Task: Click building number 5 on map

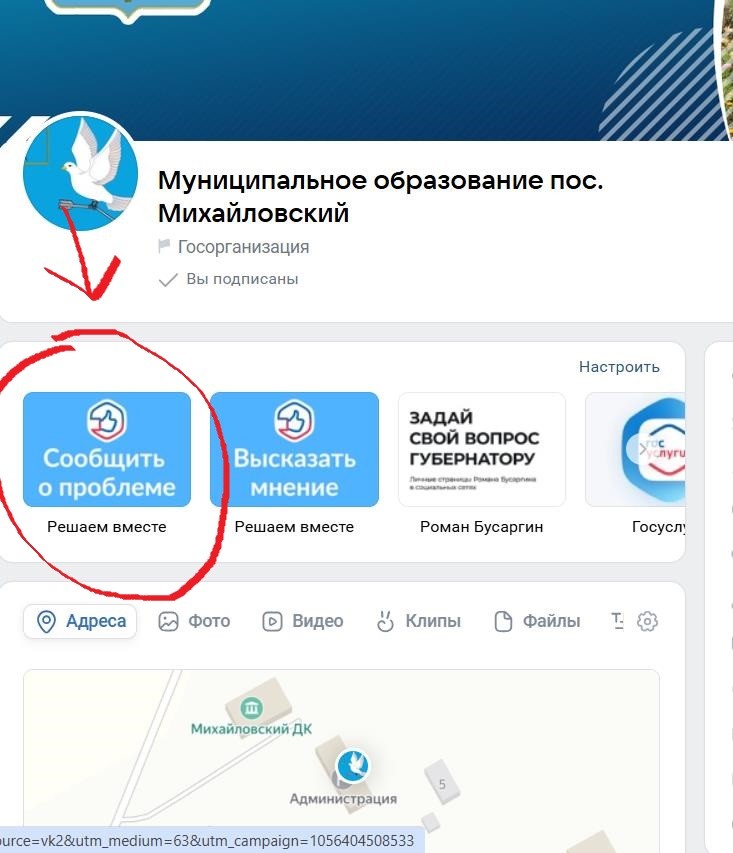Action: point(442,784)
